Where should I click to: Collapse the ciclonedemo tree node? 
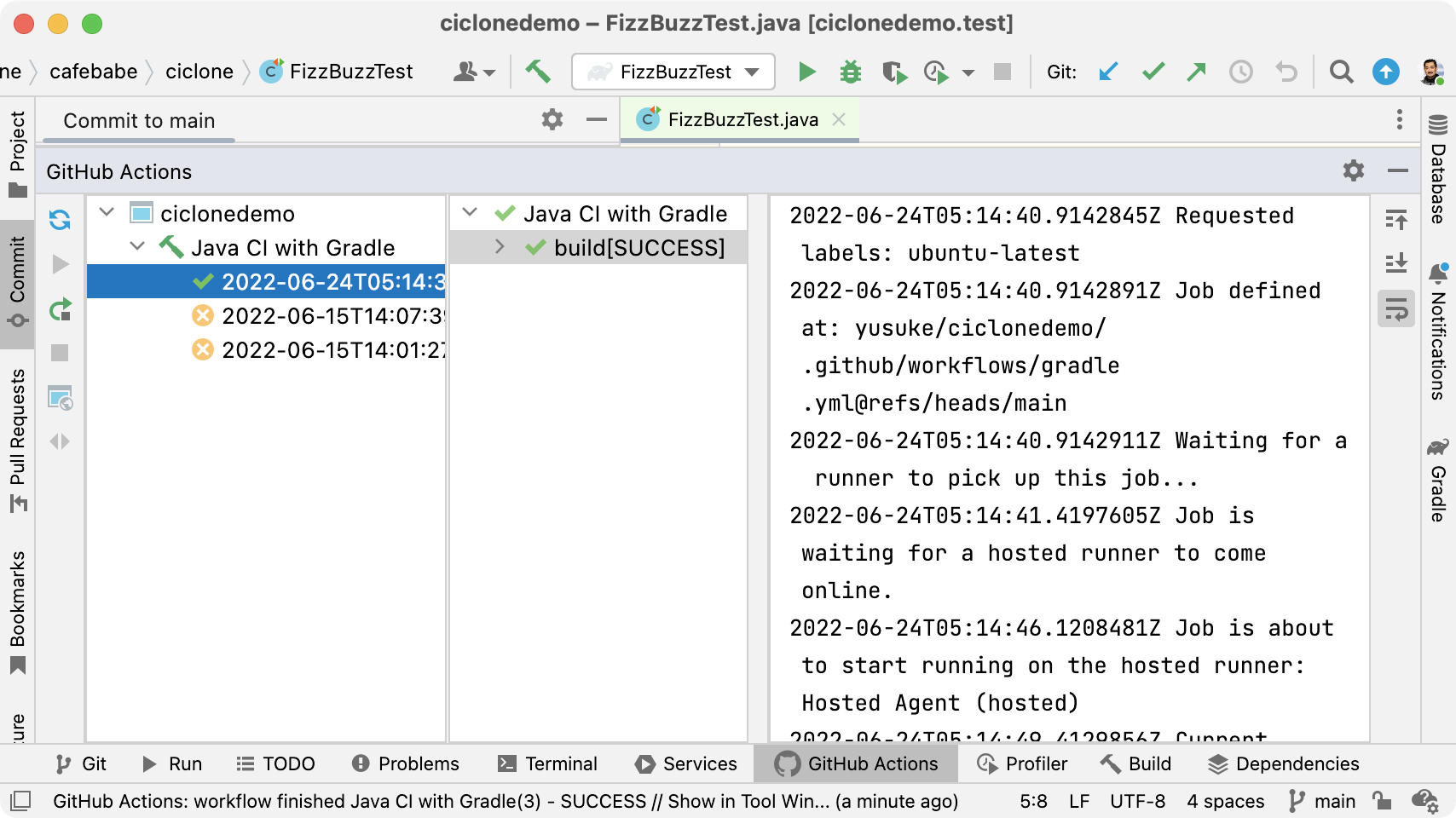point(107,211)
